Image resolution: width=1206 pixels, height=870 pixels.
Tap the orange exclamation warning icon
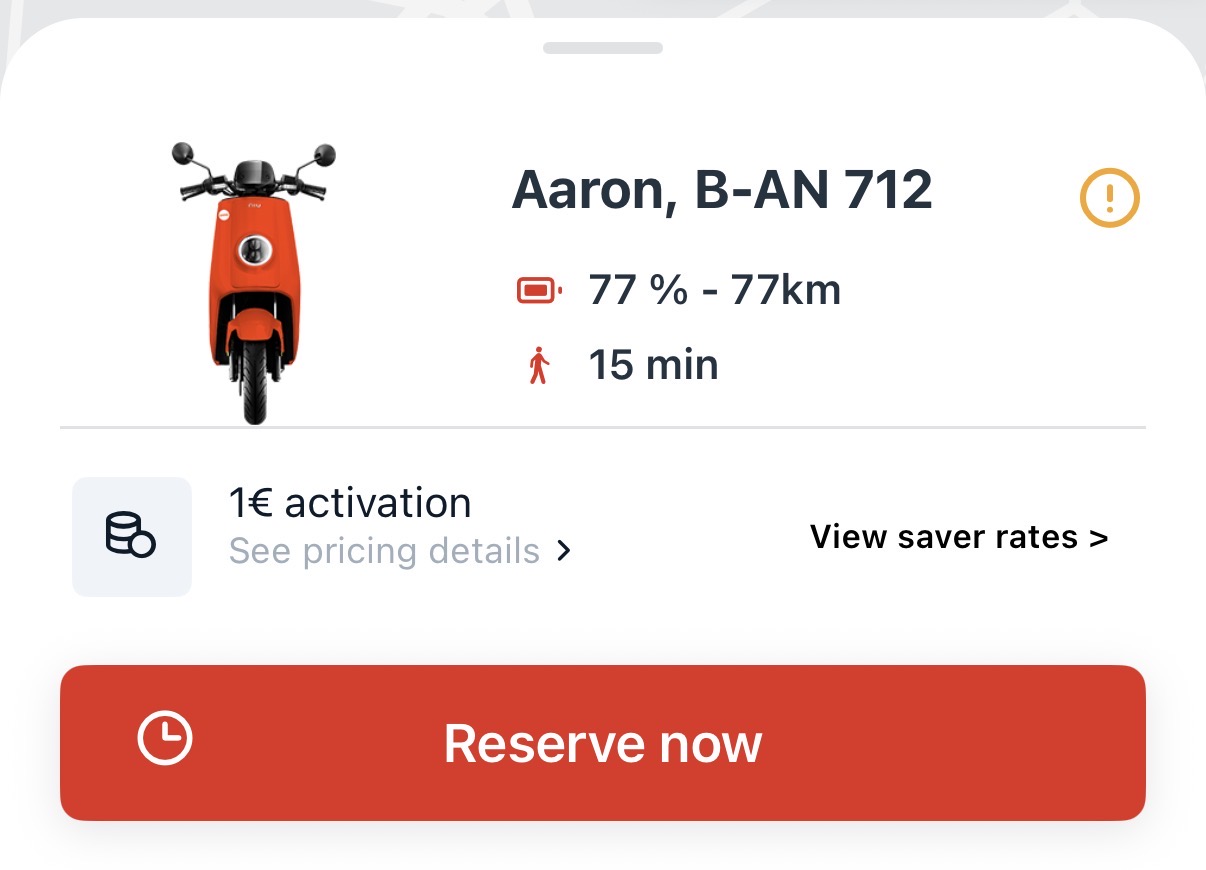click(x=1109, y=197)
